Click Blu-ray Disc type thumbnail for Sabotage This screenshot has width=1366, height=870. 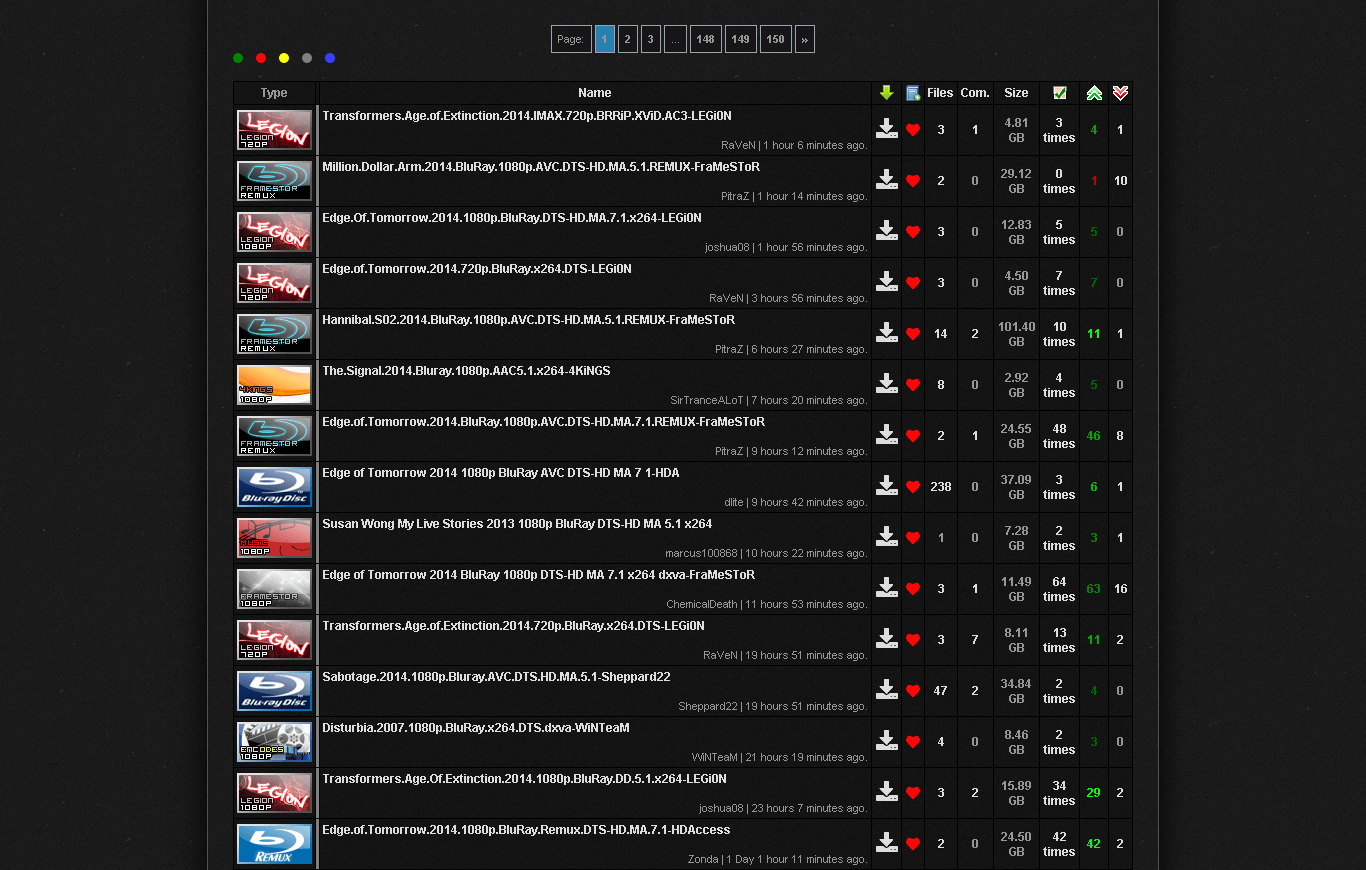coord(274,691)
